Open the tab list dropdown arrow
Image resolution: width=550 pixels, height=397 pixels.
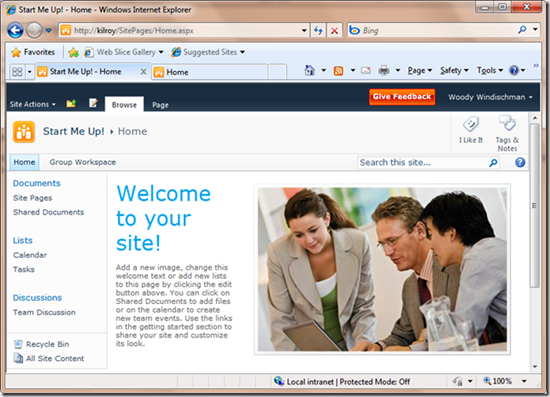point(29,72)
